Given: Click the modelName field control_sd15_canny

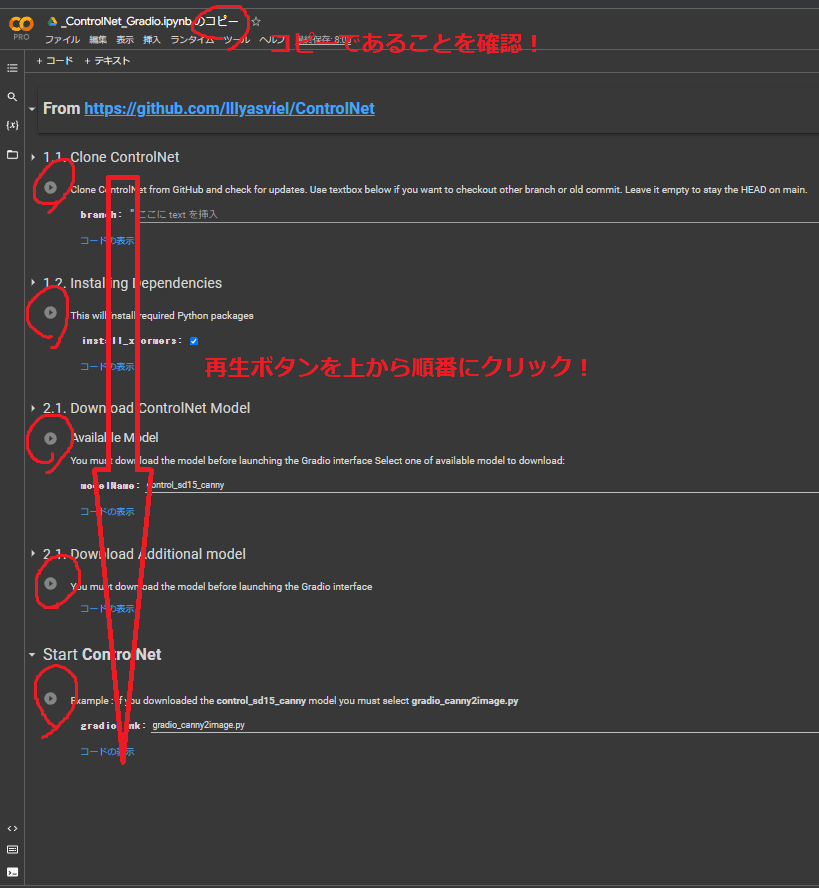Looking at the screenshot, I should coord(484,485).
